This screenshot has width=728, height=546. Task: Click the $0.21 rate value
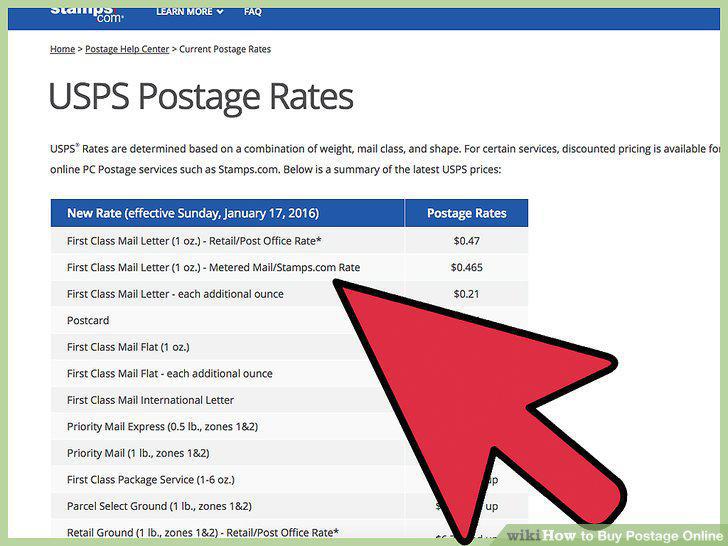[466, 294]
